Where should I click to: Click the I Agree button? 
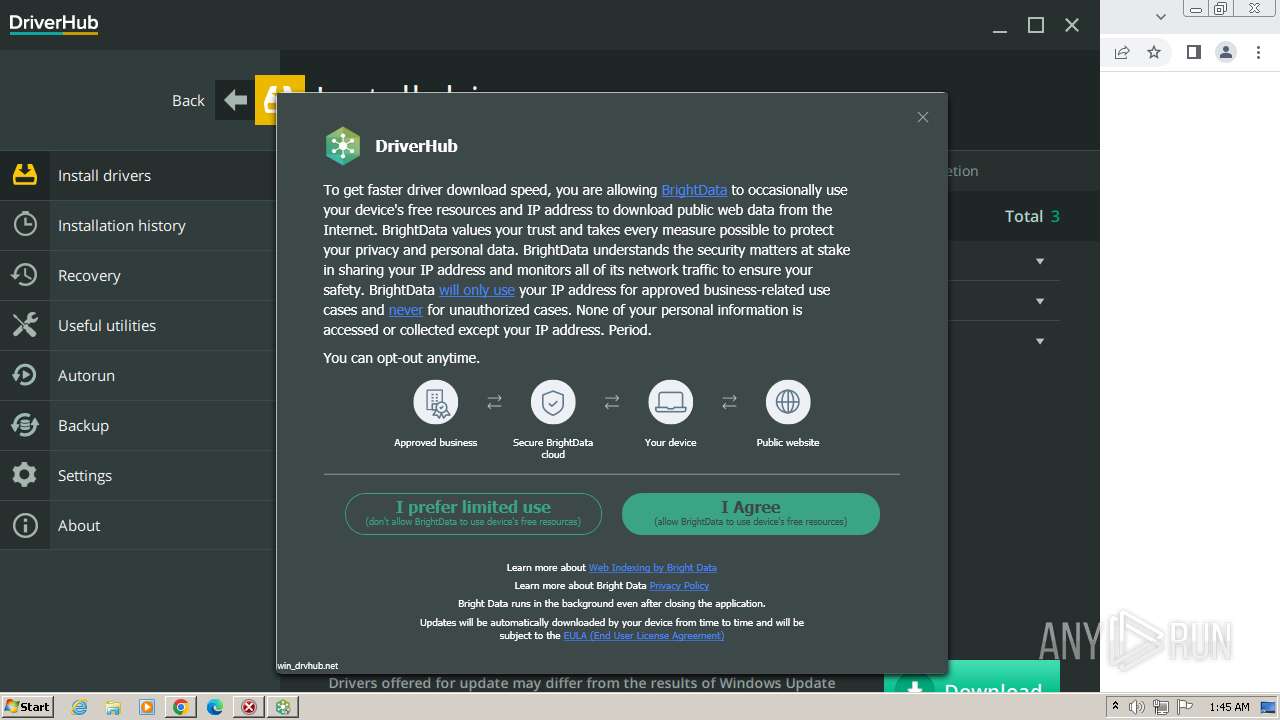pos(751,513)
